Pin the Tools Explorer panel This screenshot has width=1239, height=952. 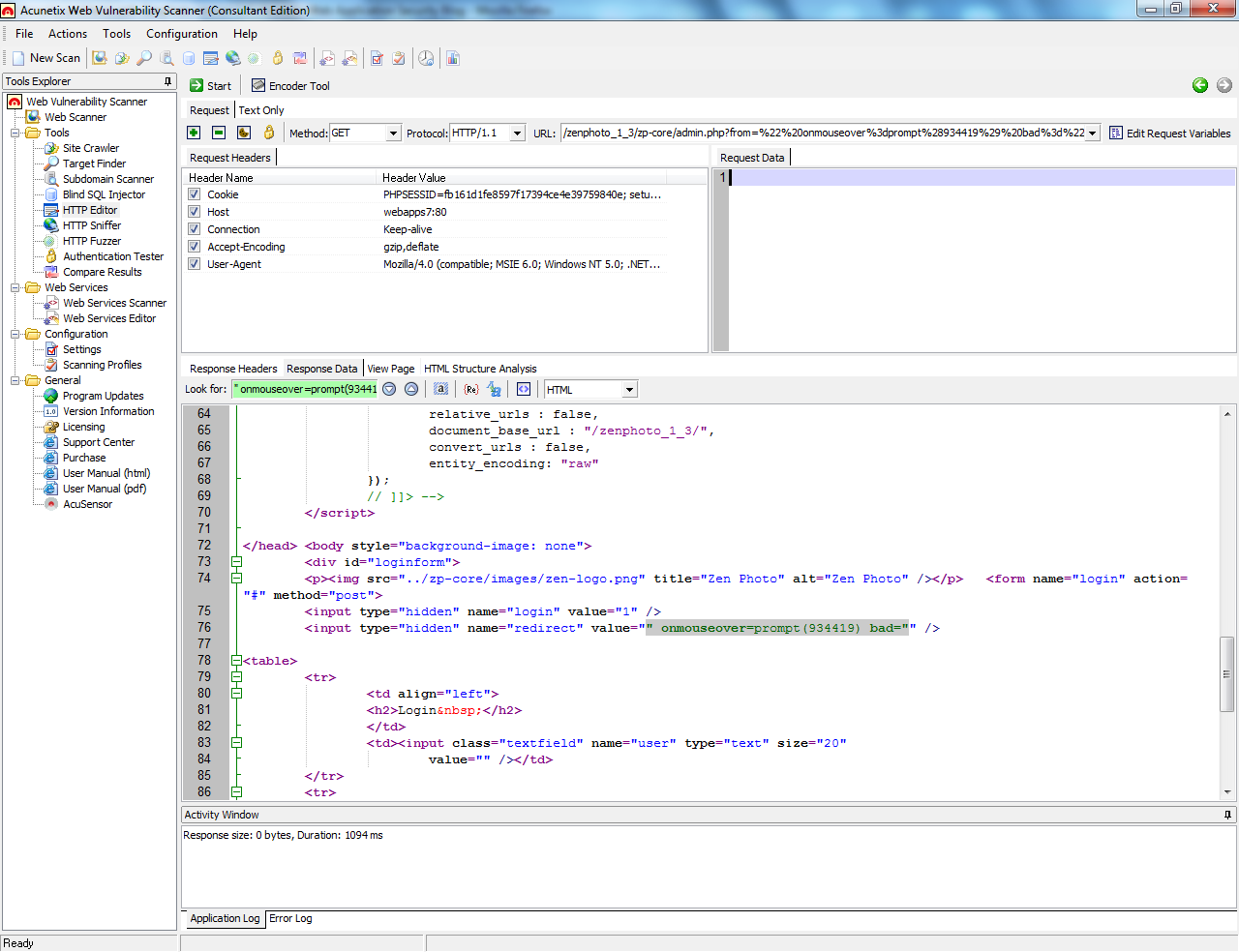pyautogui.click(x=168, y=81)
